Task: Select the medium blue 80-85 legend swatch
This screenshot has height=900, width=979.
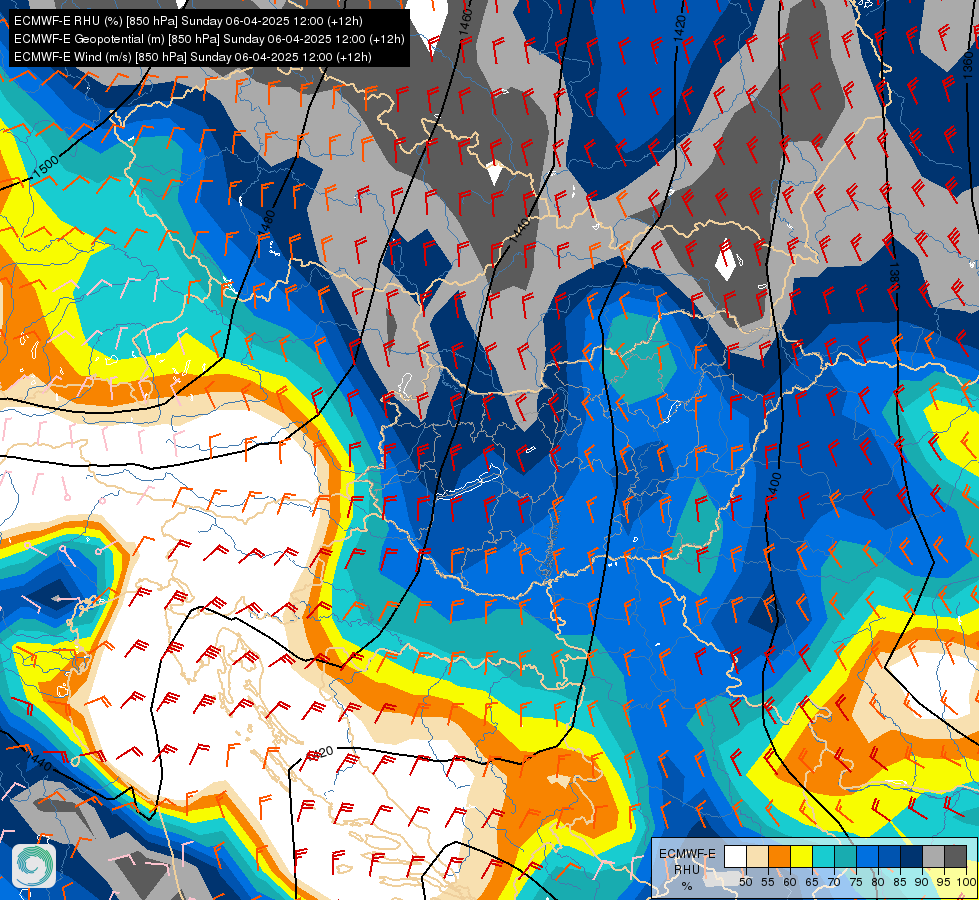Action: 890,856
